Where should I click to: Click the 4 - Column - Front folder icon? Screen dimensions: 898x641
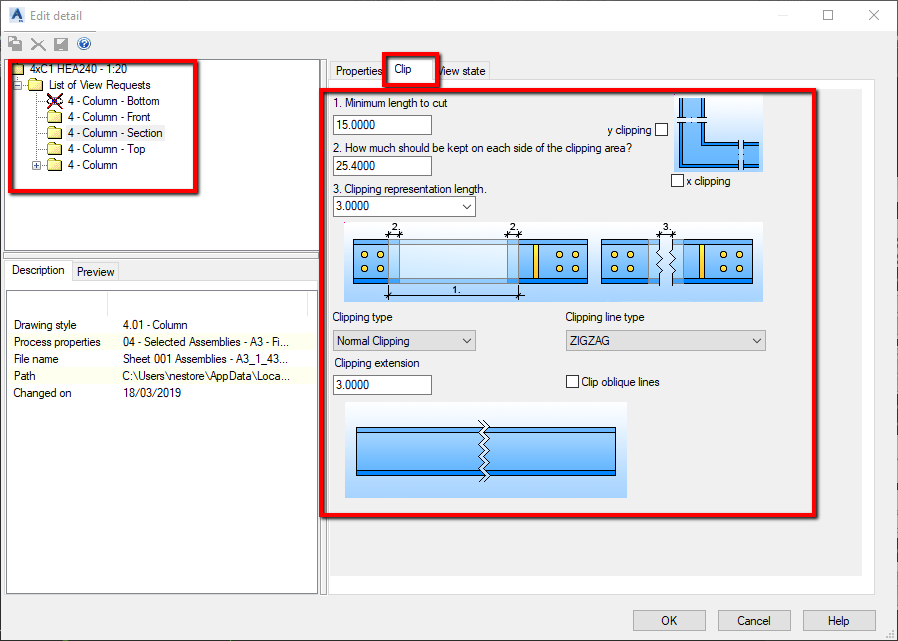pyautogui.click(x=54, y=116)
